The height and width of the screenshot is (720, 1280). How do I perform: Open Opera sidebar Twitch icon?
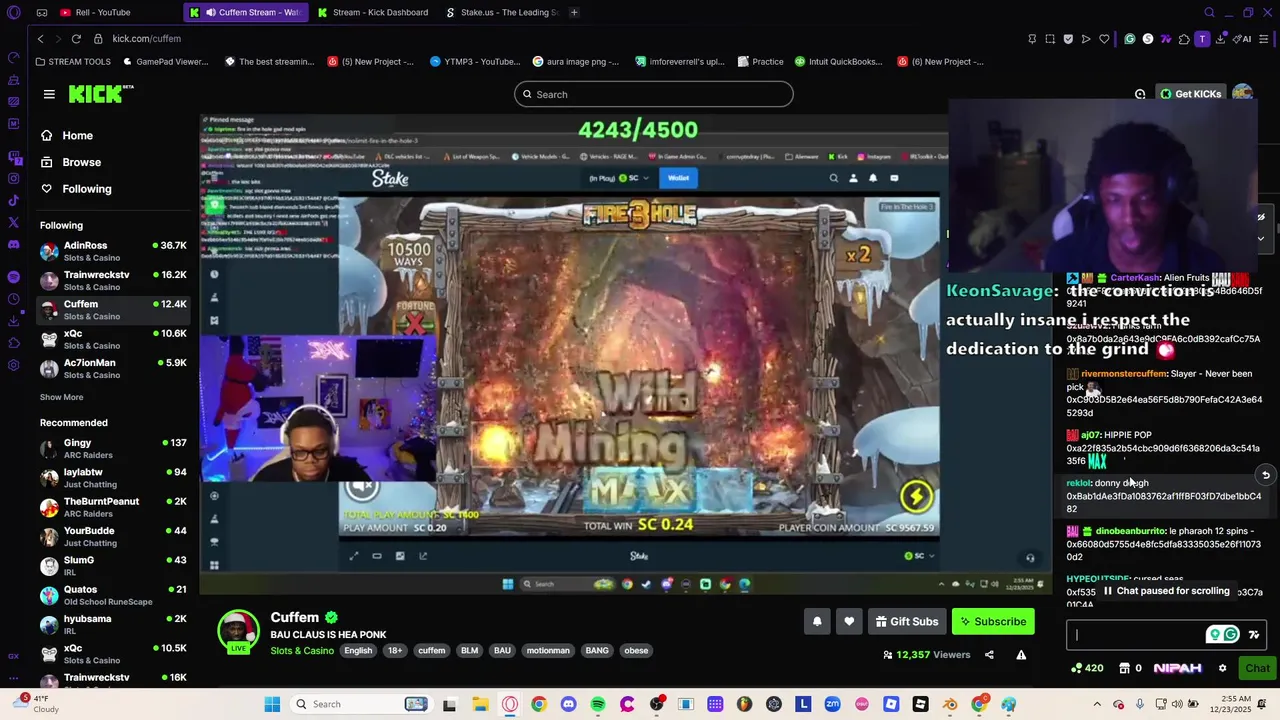pyautogui.click(x=13, y=157)
